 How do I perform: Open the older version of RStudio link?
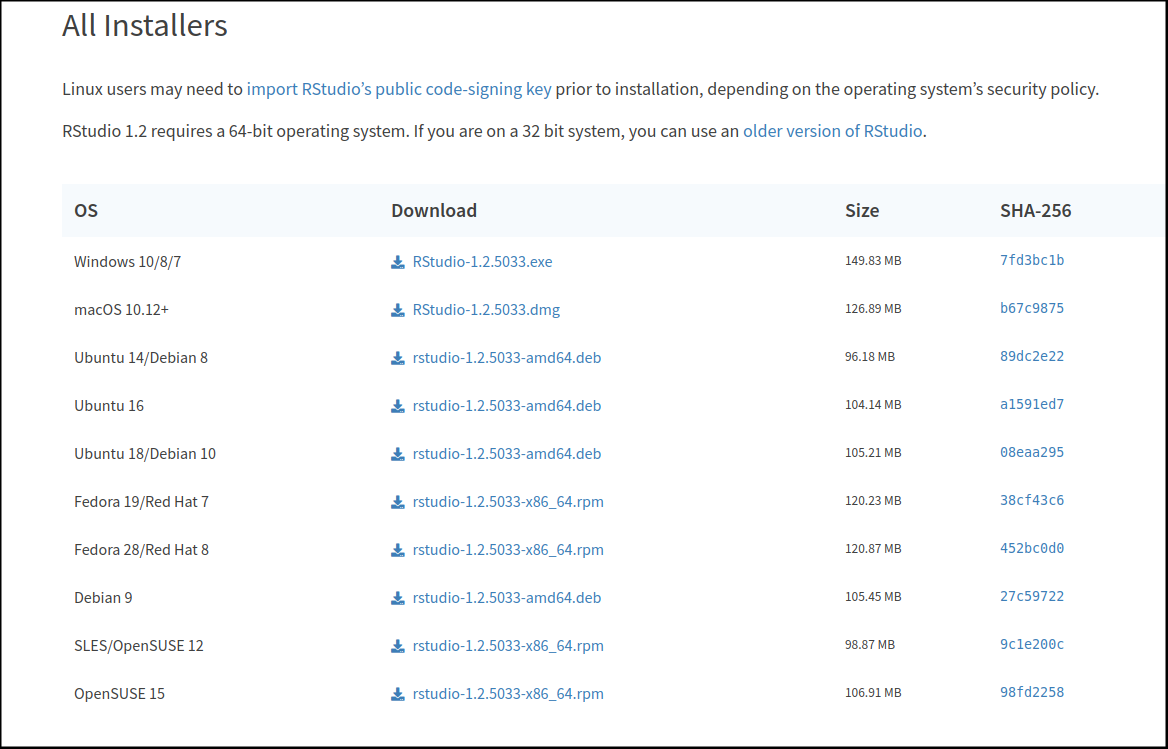coord(832,131)
